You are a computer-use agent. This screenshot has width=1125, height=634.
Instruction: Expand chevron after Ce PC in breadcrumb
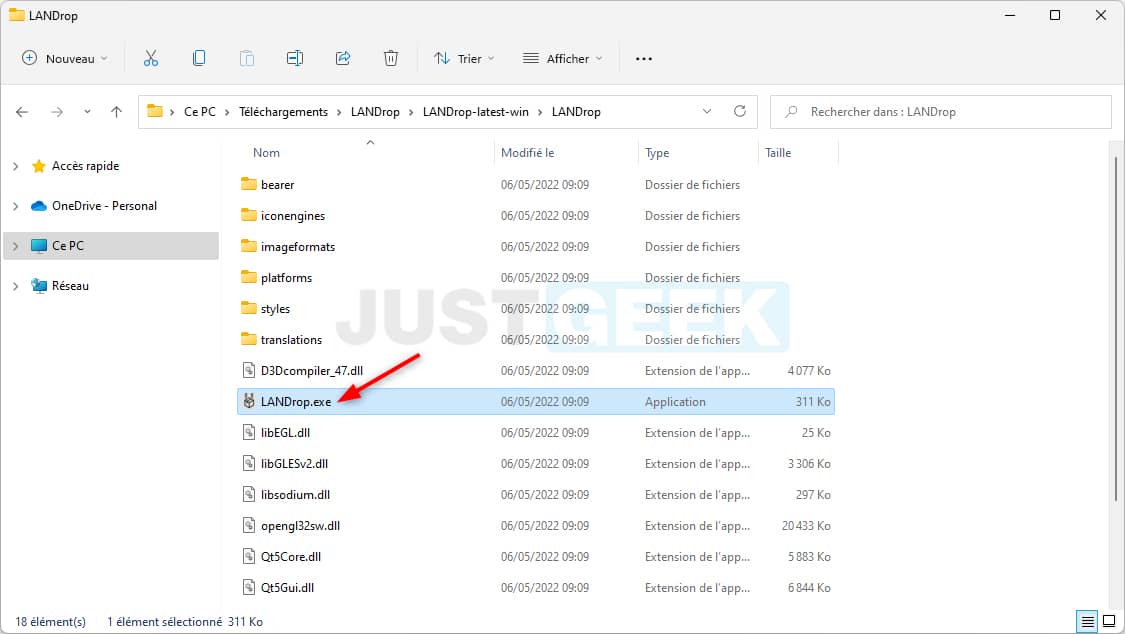click(x=227, y=112)
